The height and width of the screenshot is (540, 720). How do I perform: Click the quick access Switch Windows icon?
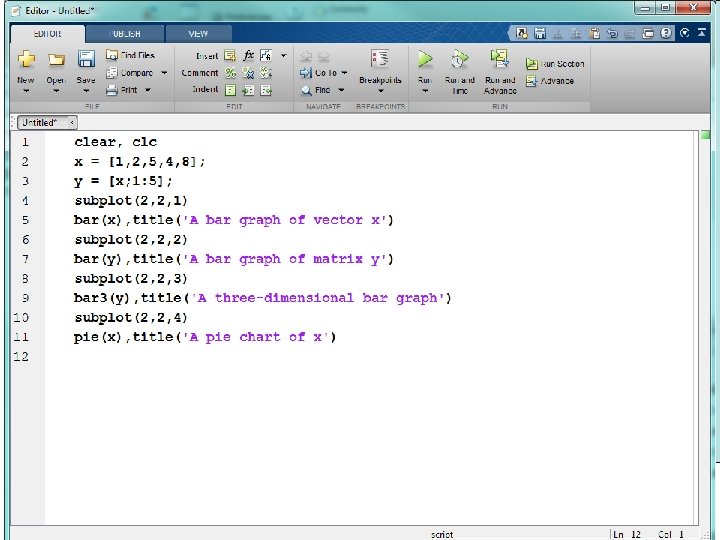pyautogui.click(x=648, y=33)
